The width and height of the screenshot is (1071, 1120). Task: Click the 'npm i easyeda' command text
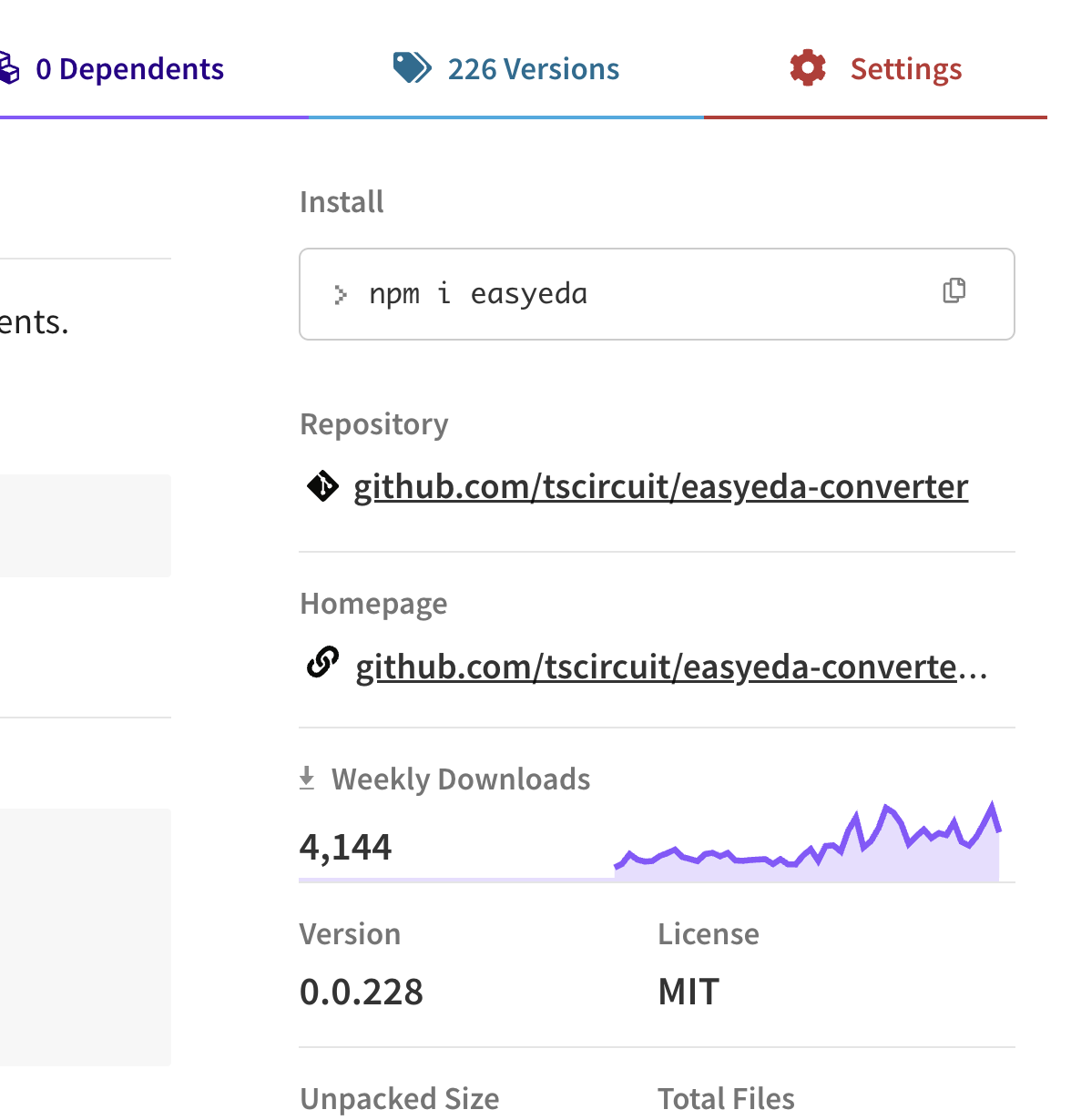478,294
